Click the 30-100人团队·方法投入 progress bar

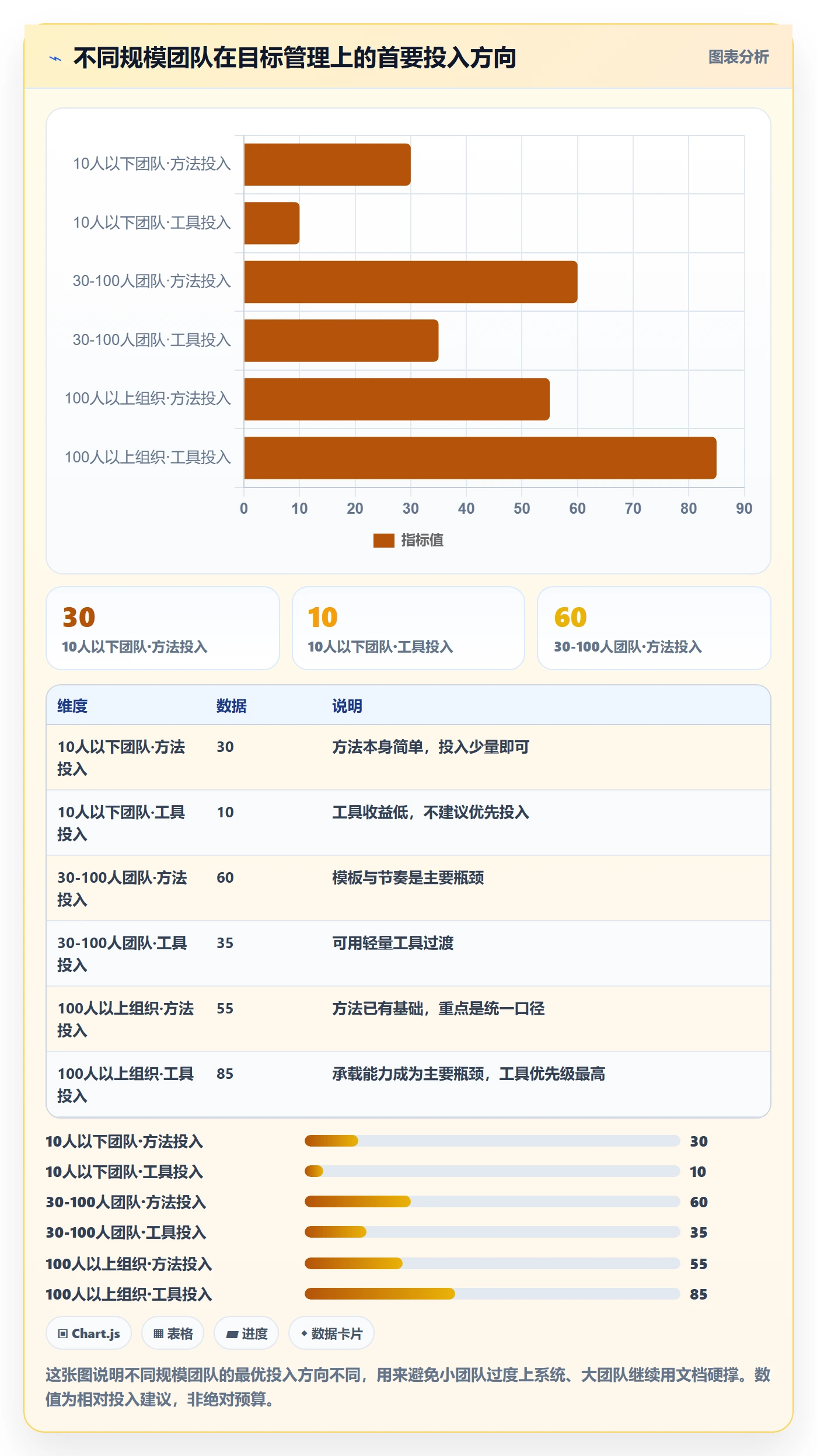[x=493, y=1201]
